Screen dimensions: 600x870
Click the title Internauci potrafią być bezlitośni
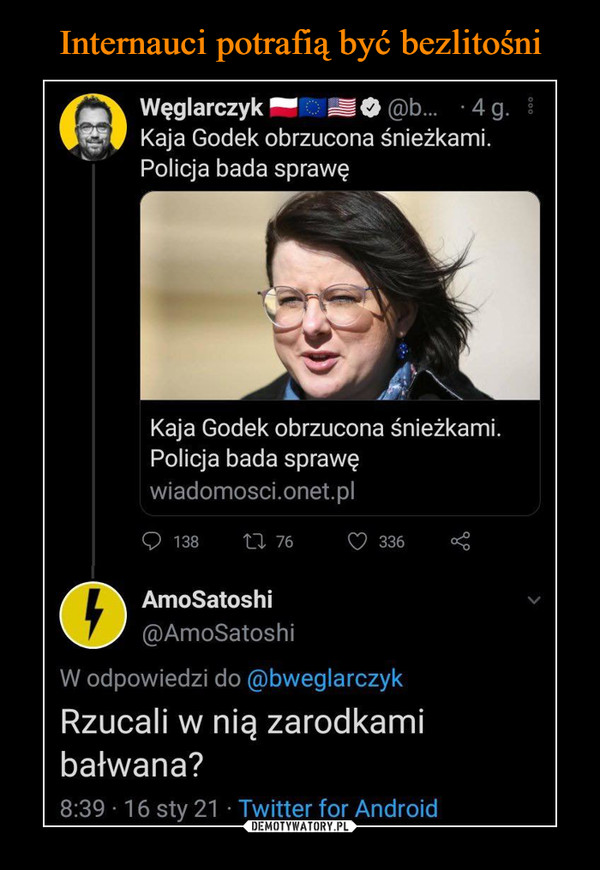[300, 43]
